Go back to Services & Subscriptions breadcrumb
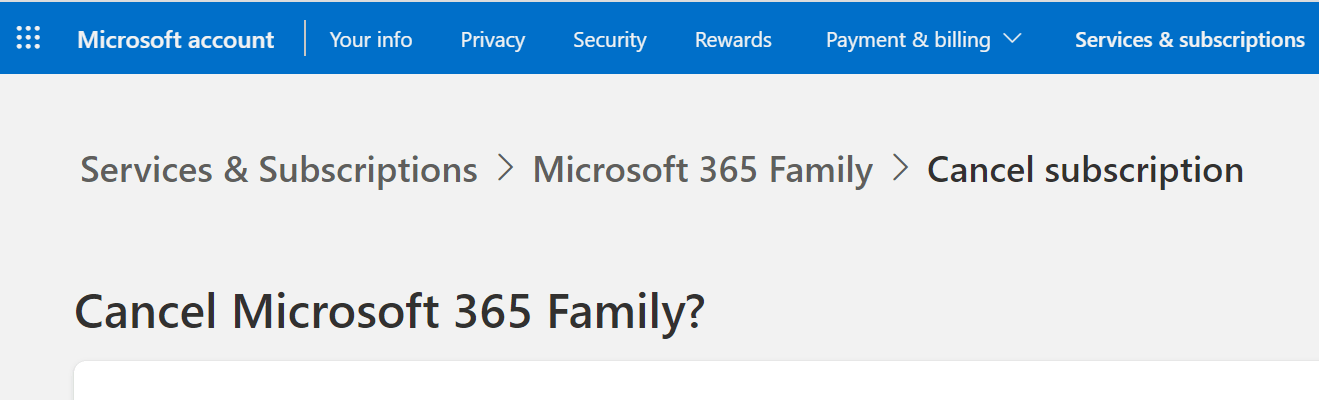Image resolution: width=1319 pixels, height=400 pixels. coord(279,170)
